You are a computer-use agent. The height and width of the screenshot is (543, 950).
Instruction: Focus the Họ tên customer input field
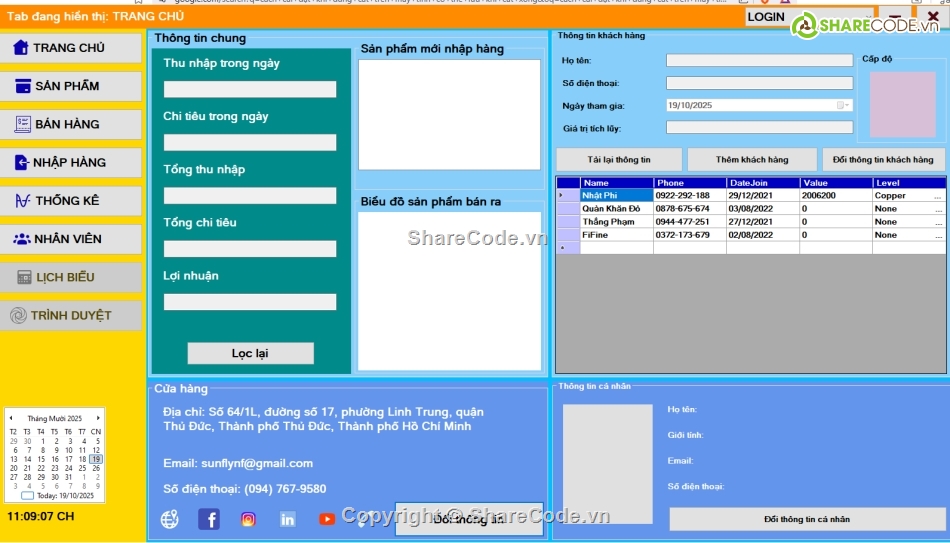pyautogui.click(x=759, y=61)
